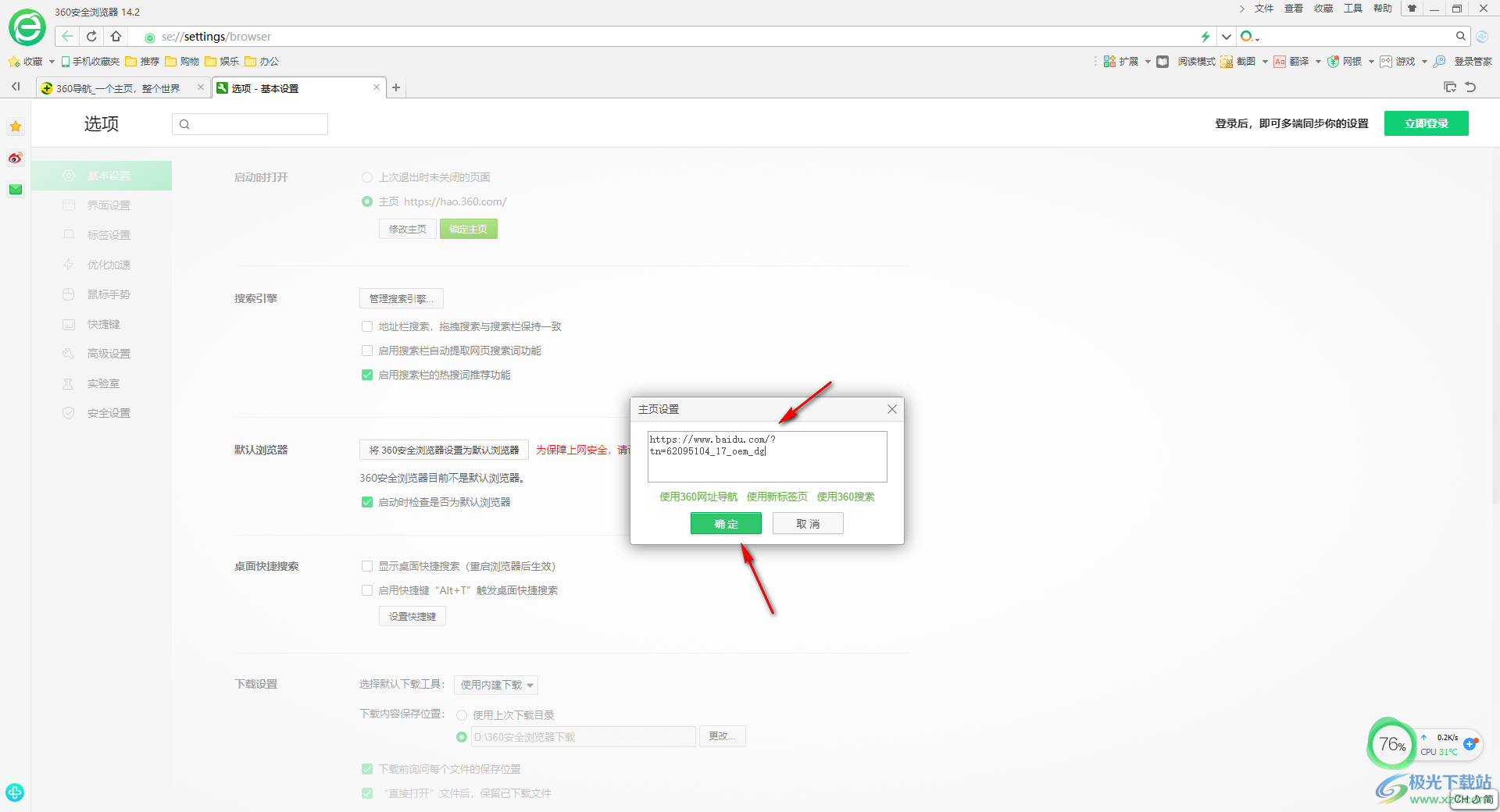Image resolution: width=1500 pixels, height=812 pixels.
Task: Click the sidebar favorites star icon
Action: tap(16, 126)
